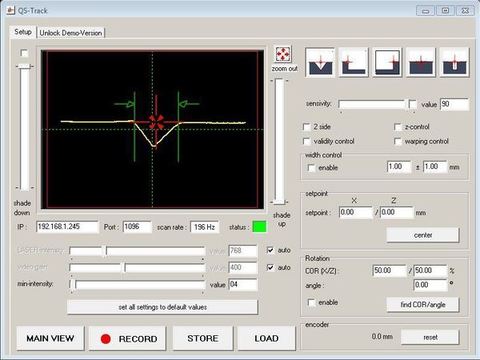This screenshot has height=360, width=480.
Task: Click the RECORD button
Action: point(127,339)
